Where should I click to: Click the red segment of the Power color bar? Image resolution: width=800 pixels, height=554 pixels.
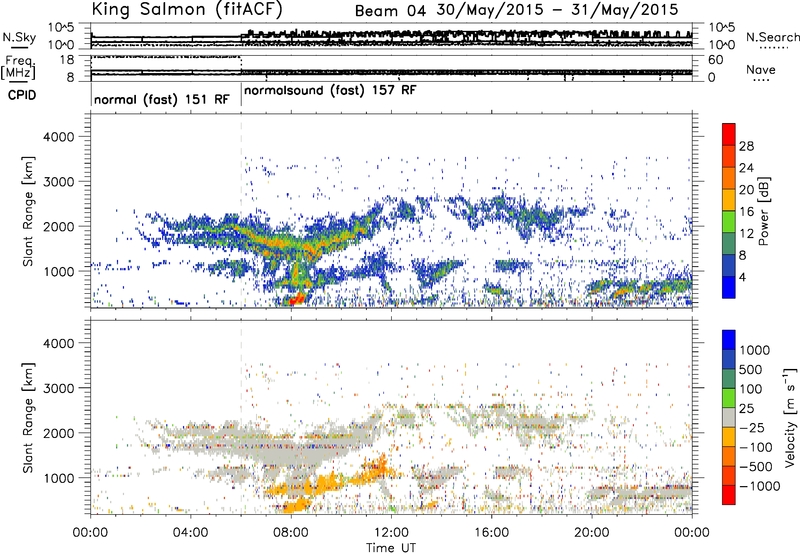[x=729, y=134]
